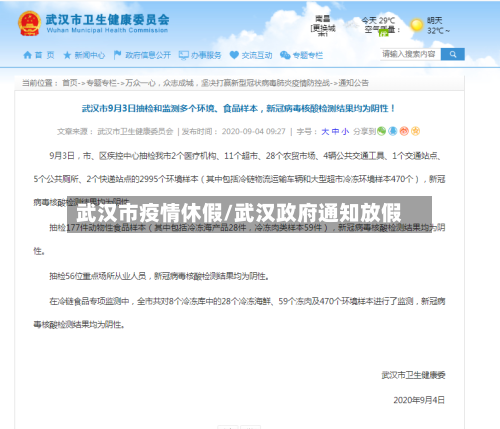
Task: Click the paragraph starting 在冷链食品专项监测中
Action: click(239, 313)
